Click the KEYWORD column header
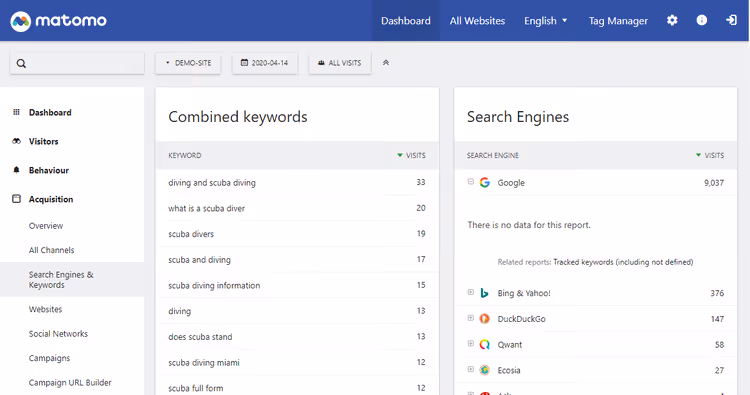Image resolution: width=750 pixels, height=395 pixels. pos(185,155)
